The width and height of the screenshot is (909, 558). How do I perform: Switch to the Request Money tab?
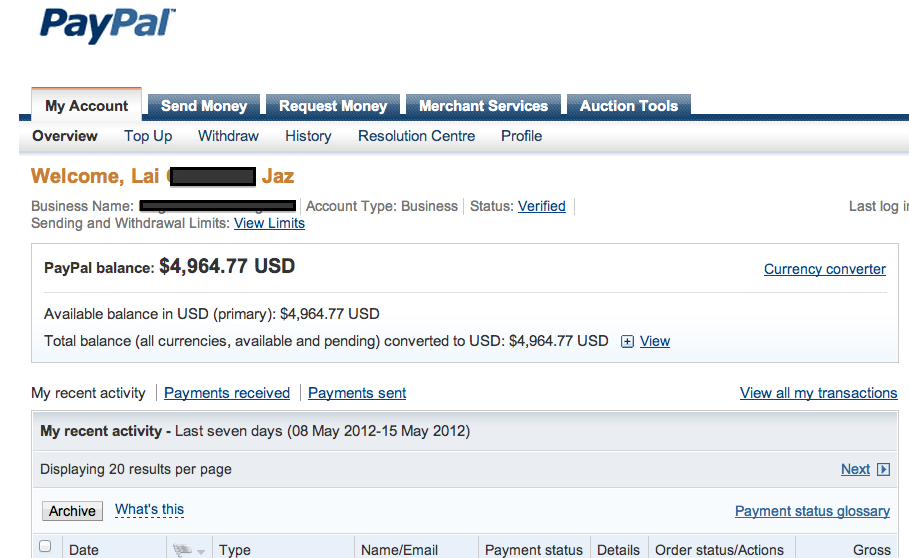tap(333, 106)
